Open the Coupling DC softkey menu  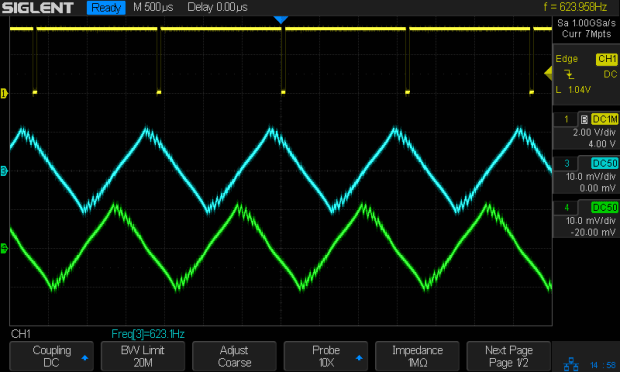coord(51,356)
